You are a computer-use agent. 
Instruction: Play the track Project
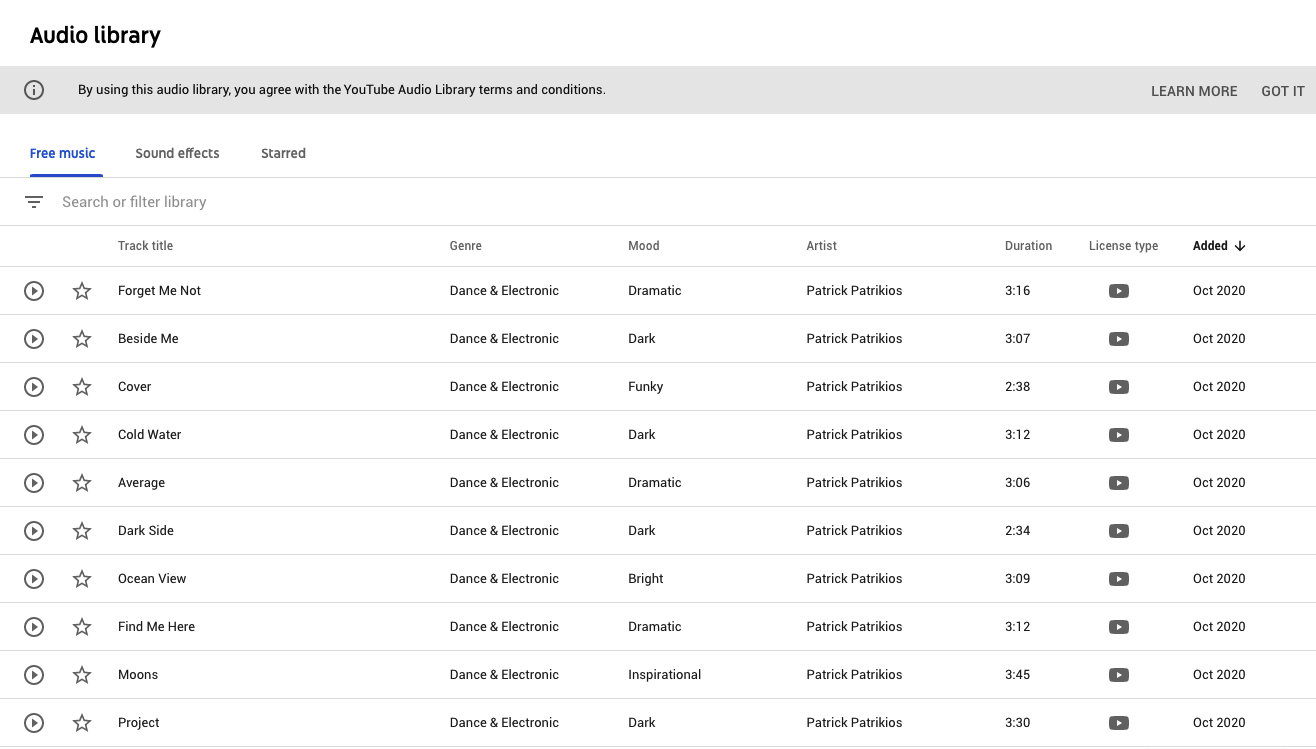(x=34, y=723)
